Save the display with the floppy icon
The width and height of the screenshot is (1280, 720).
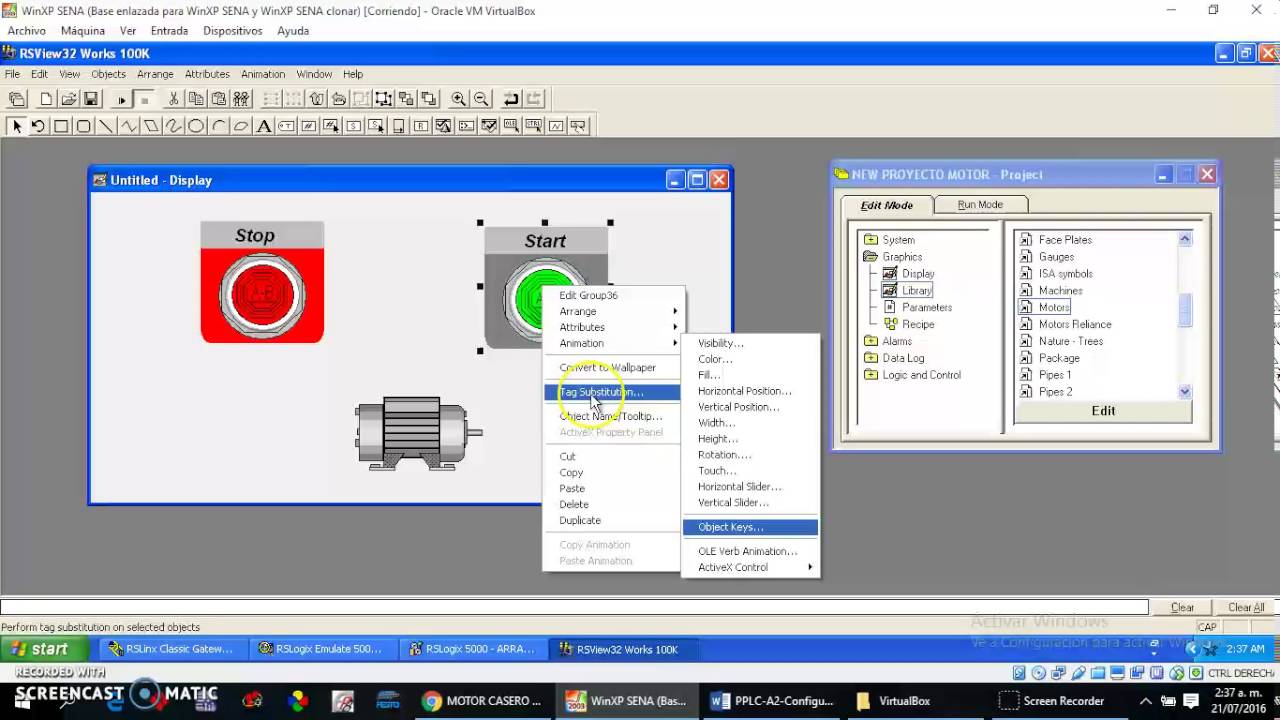[x=90, y=99]
